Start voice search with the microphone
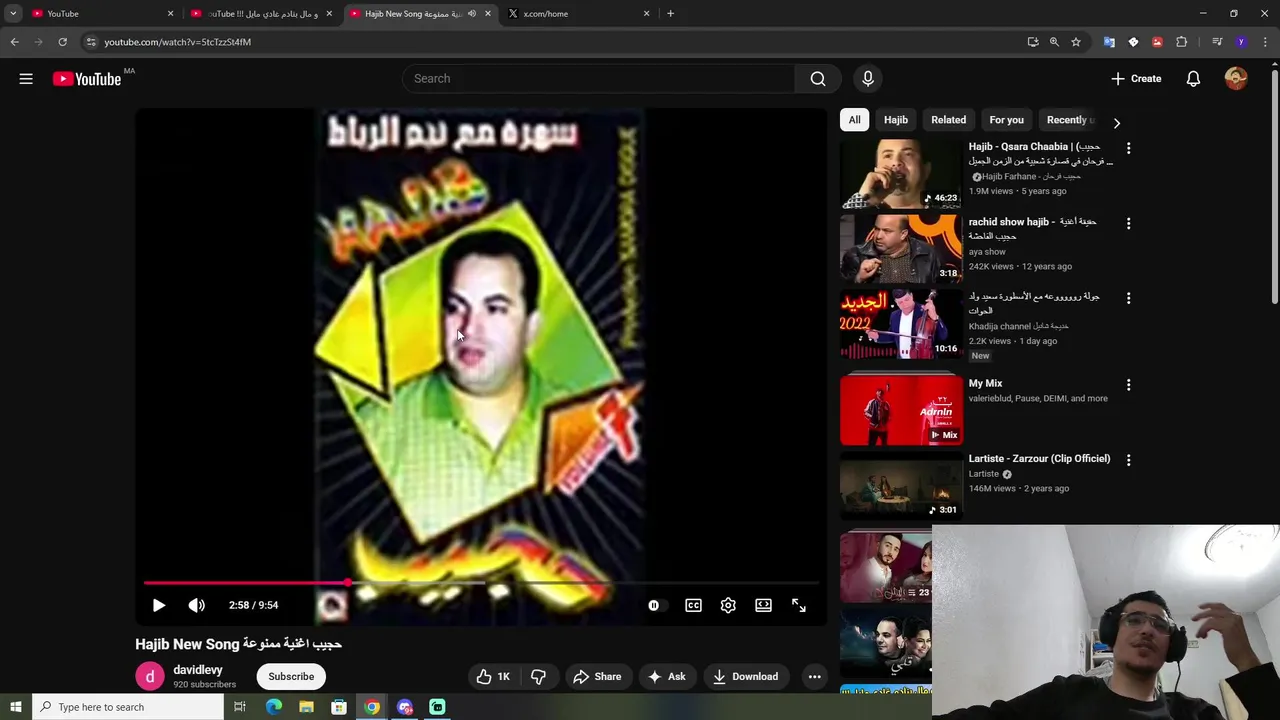 tap(868, 79)
